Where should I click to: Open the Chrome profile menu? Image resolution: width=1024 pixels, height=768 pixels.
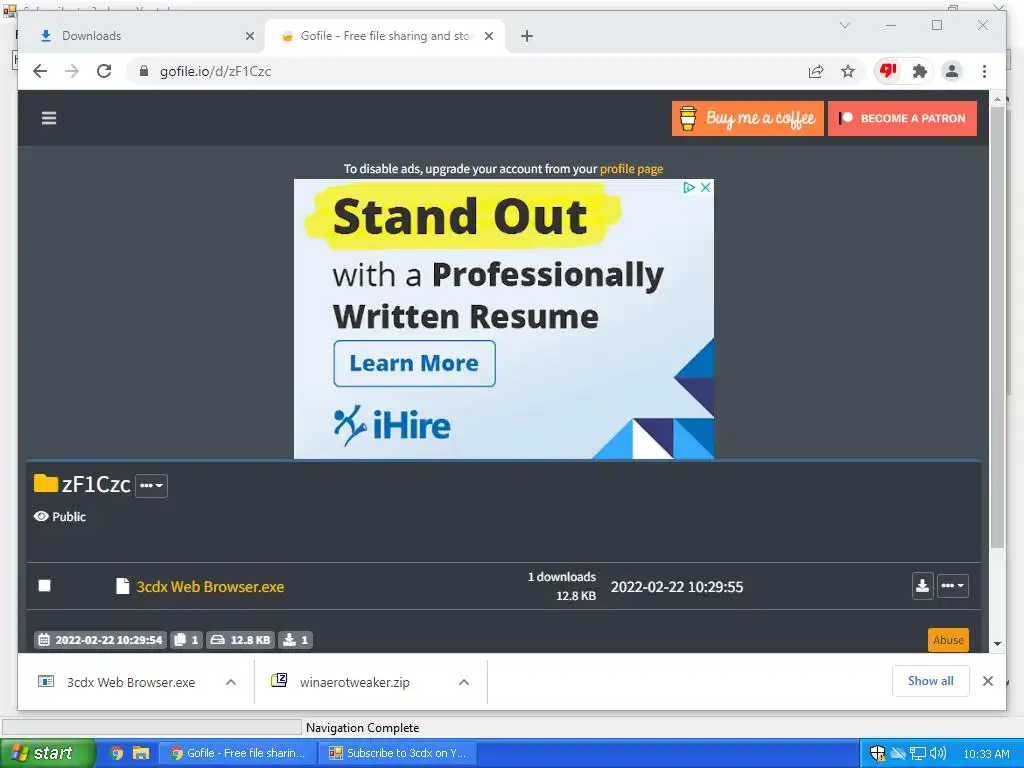click(x=952, y=71)
